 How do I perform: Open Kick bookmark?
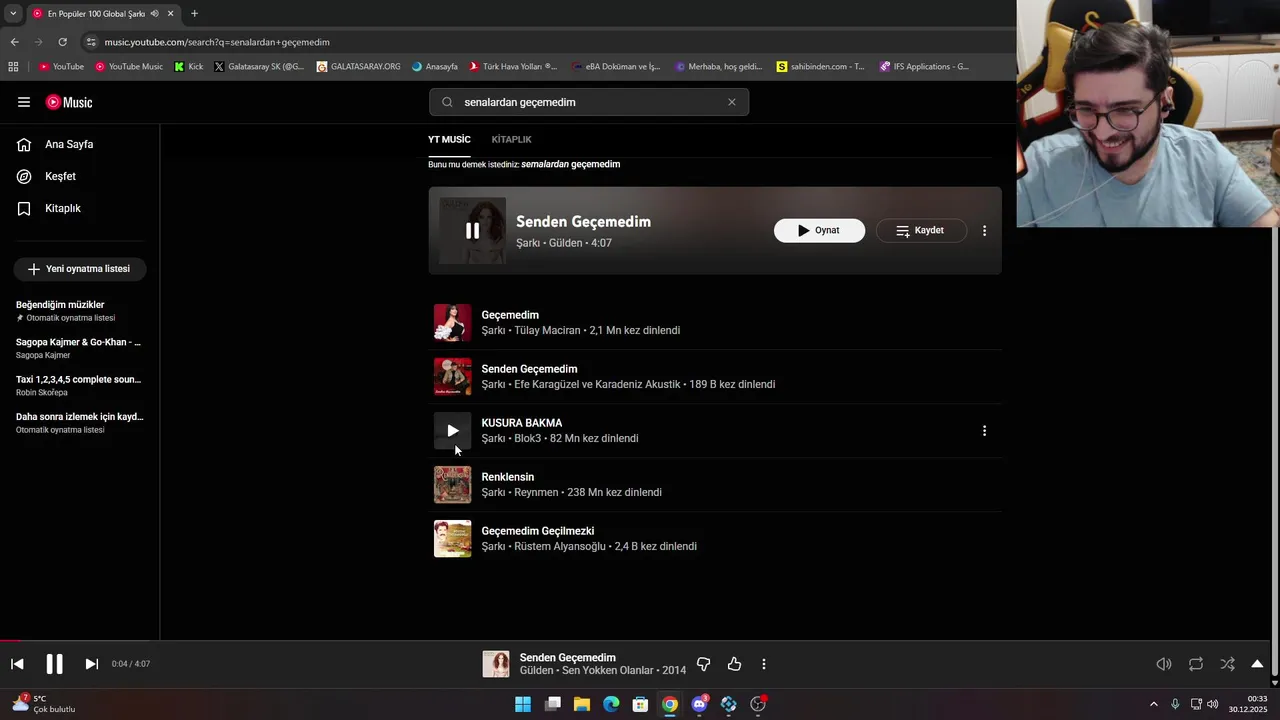[x=189, y=67]
